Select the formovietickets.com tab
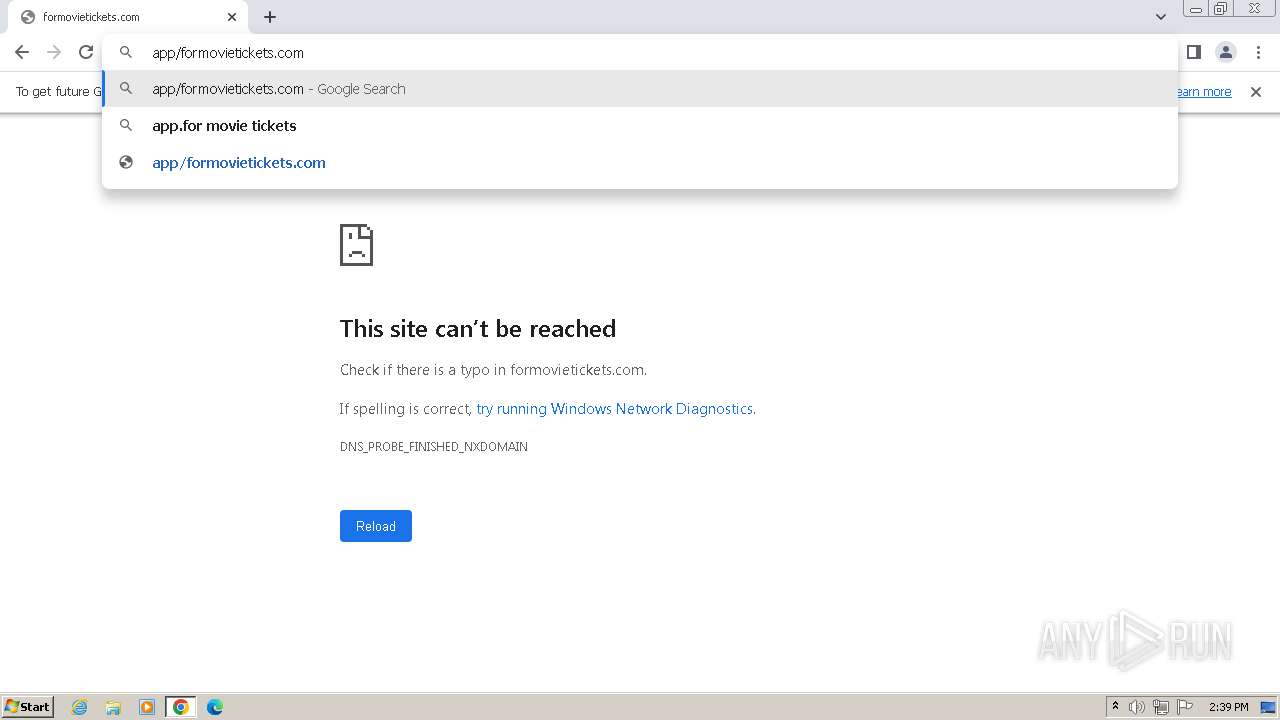The height and width of the screenshot is (720, 1280). click(x=127, y=17)
